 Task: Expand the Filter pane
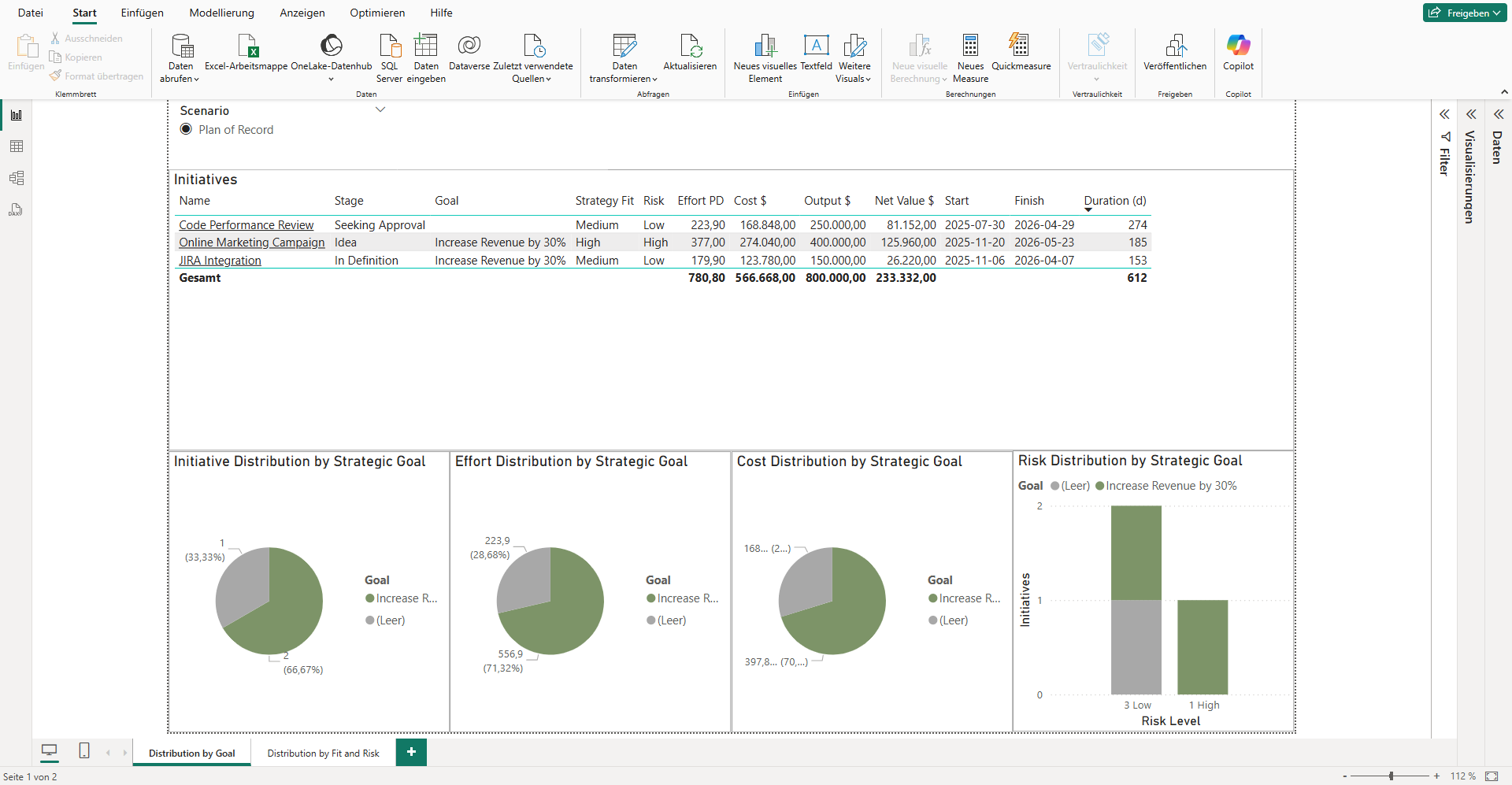point(1444,114)
